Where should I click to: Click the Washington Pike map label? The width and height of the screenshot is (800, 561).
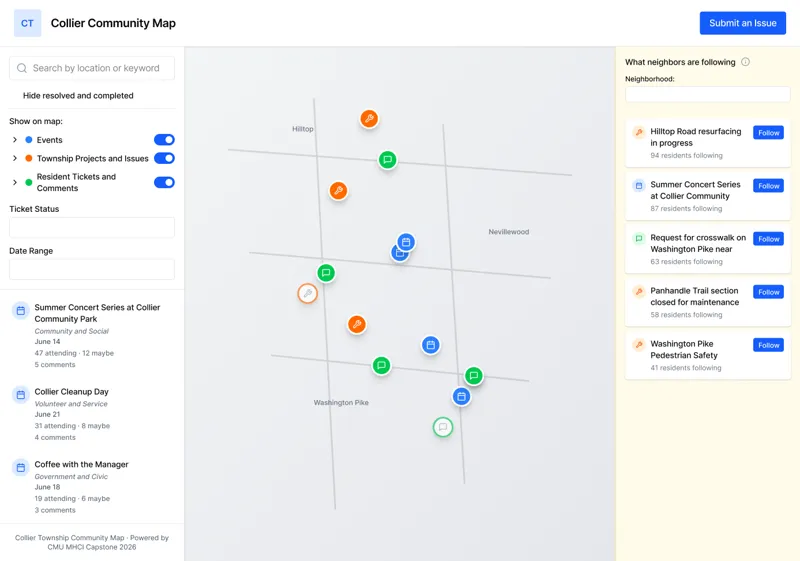(x=341, y=402)
